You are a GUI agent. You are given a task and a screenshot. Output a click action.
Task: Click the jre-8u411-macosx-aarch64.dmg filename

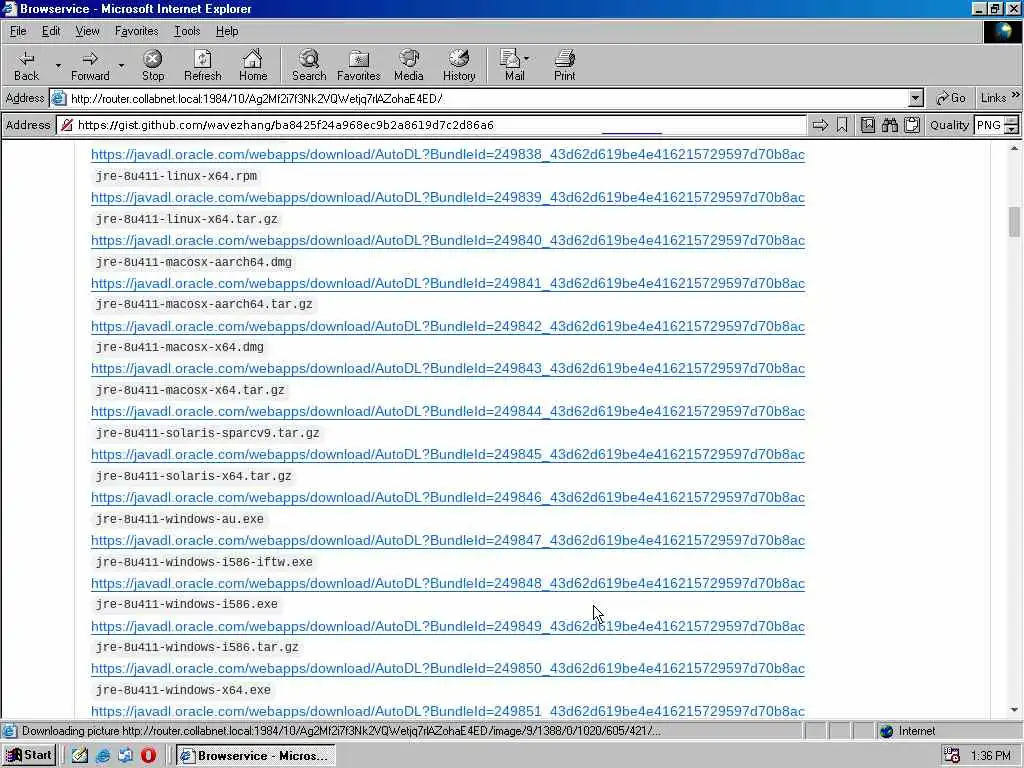194,262
